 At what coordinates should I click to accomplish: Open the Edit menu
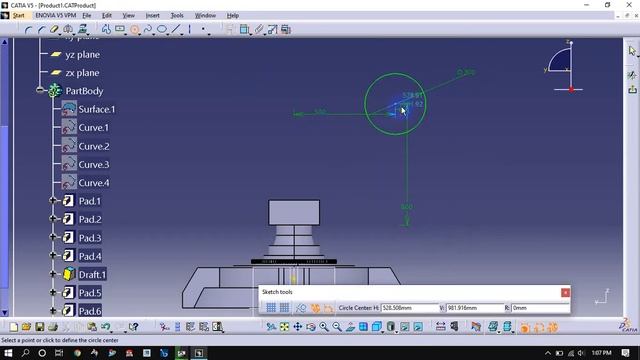107,16
